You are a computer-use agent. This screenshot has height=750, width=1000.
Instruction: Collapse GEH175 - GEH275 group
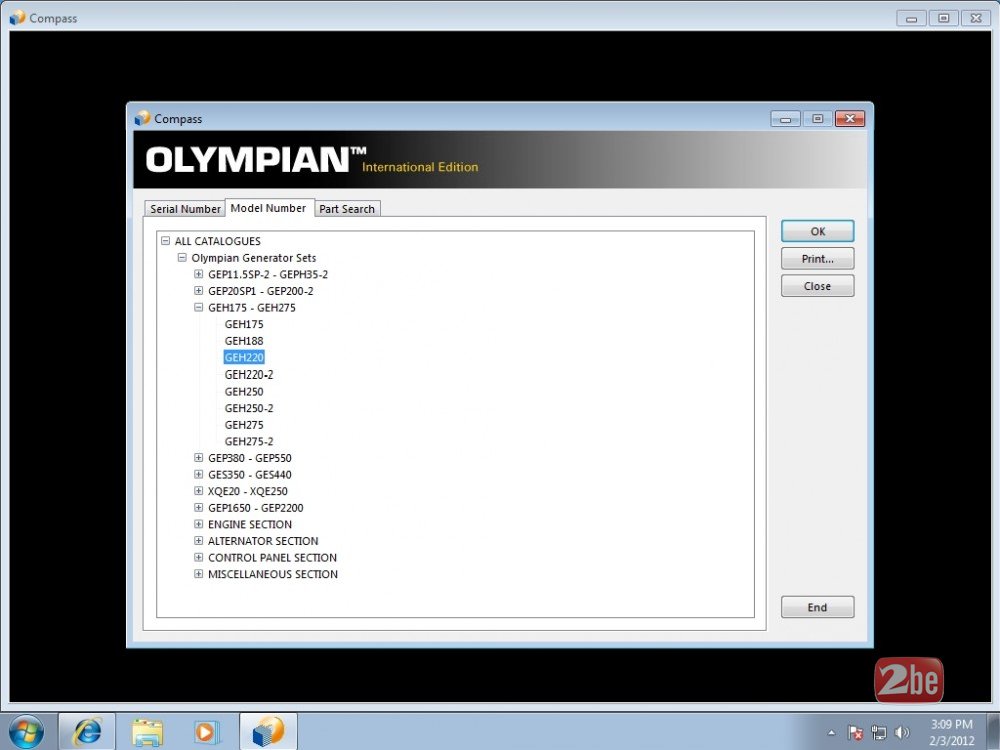click(x=199, y=307)
